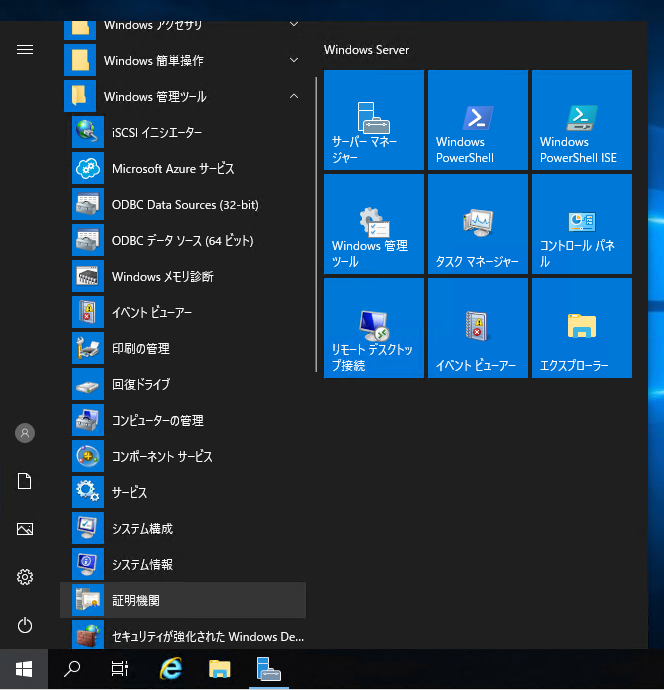
Task: Open ODBC Data Sources (32-bit) icon
Action: (x=88, y=204)
